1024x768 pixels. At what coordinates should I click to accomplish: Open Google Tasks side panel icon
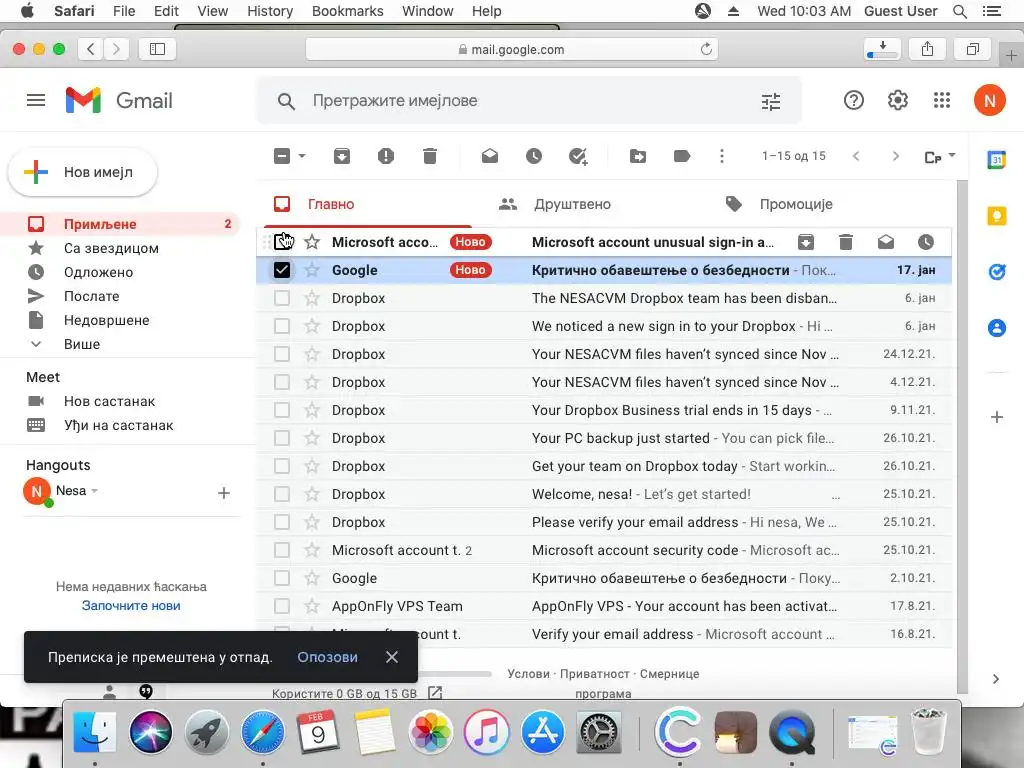click(x=997, y=272)
